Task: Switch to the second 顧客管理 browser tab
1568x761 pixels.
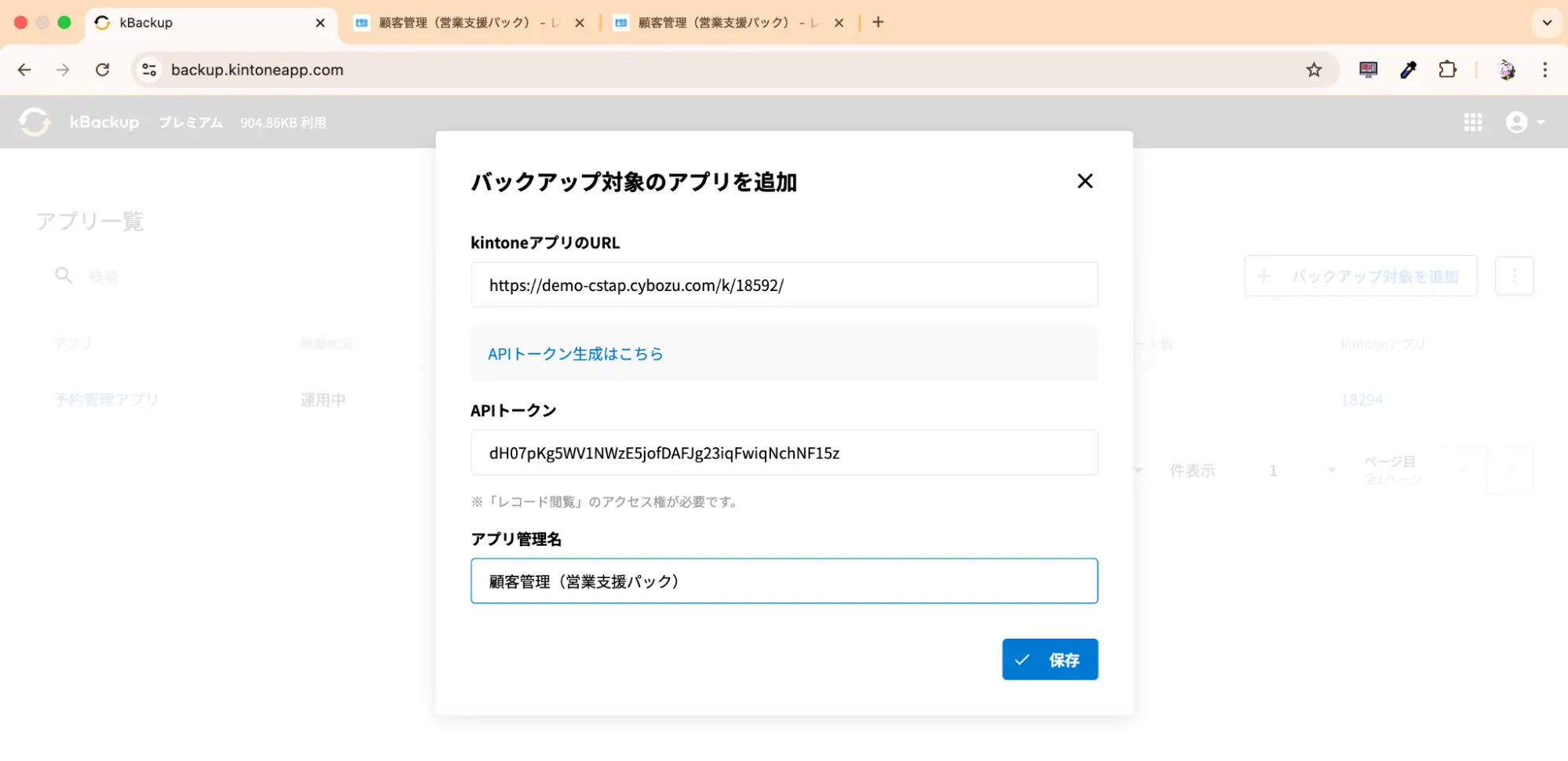Action: click(469, 23)
